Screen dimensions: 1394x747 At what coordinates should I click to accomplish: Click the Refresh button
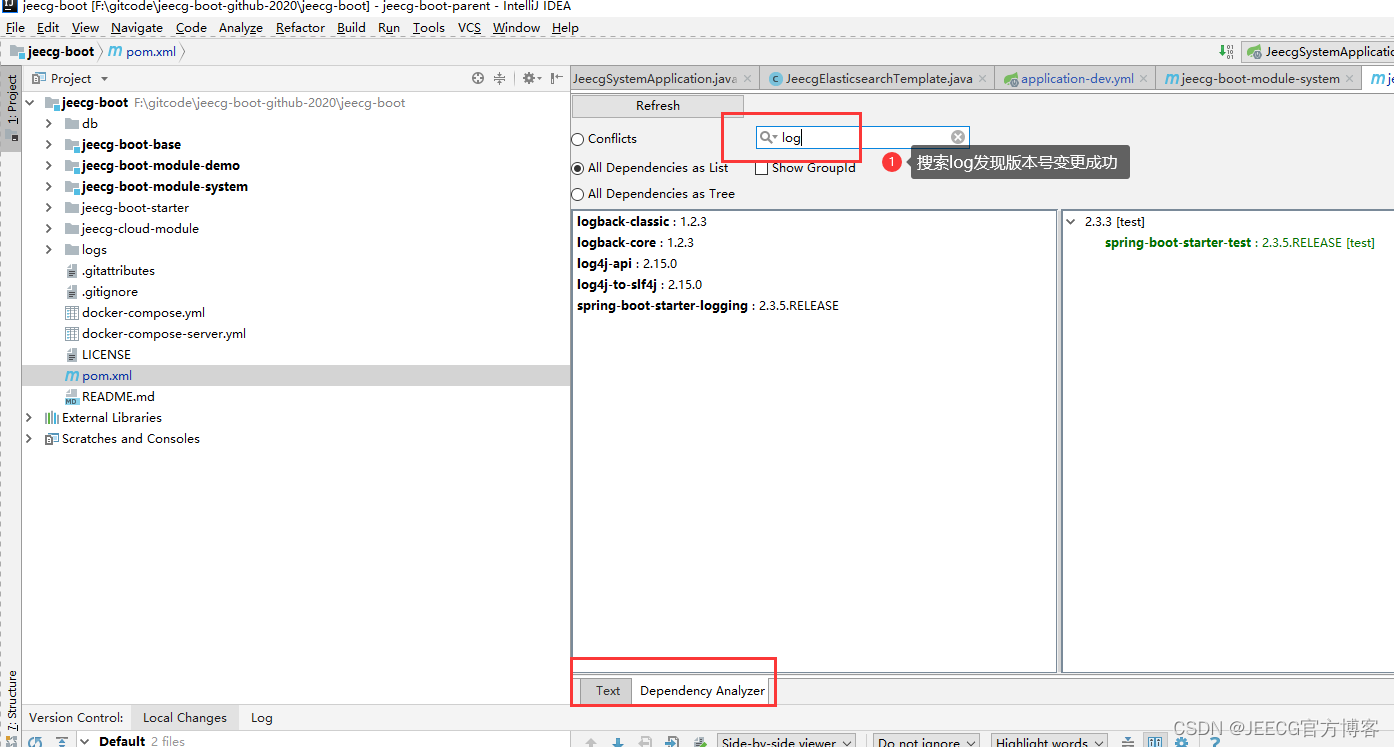point(657,106)
